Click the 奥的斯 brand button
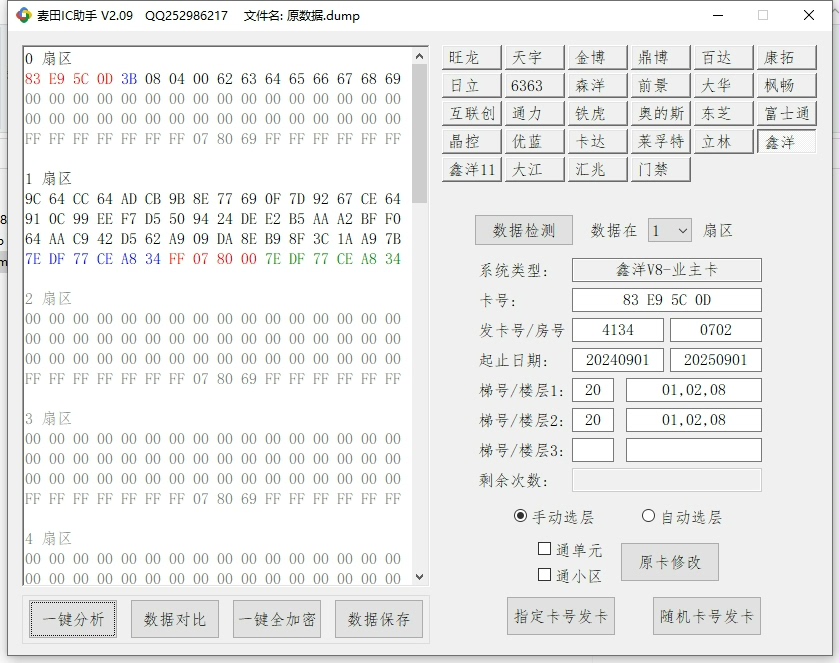 click(x=661, y=114)
